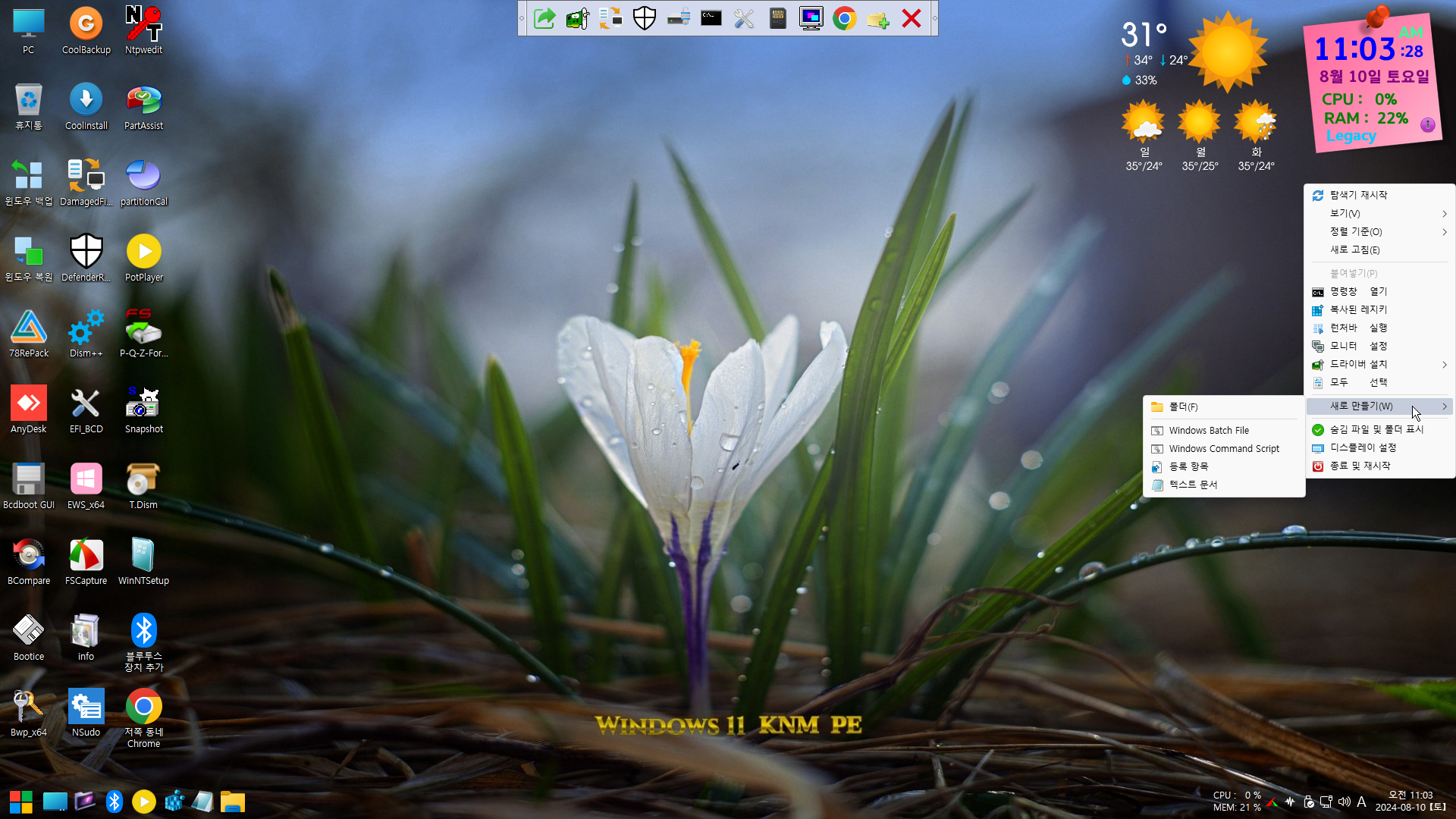Click left diamond handle of top dock

522,18
